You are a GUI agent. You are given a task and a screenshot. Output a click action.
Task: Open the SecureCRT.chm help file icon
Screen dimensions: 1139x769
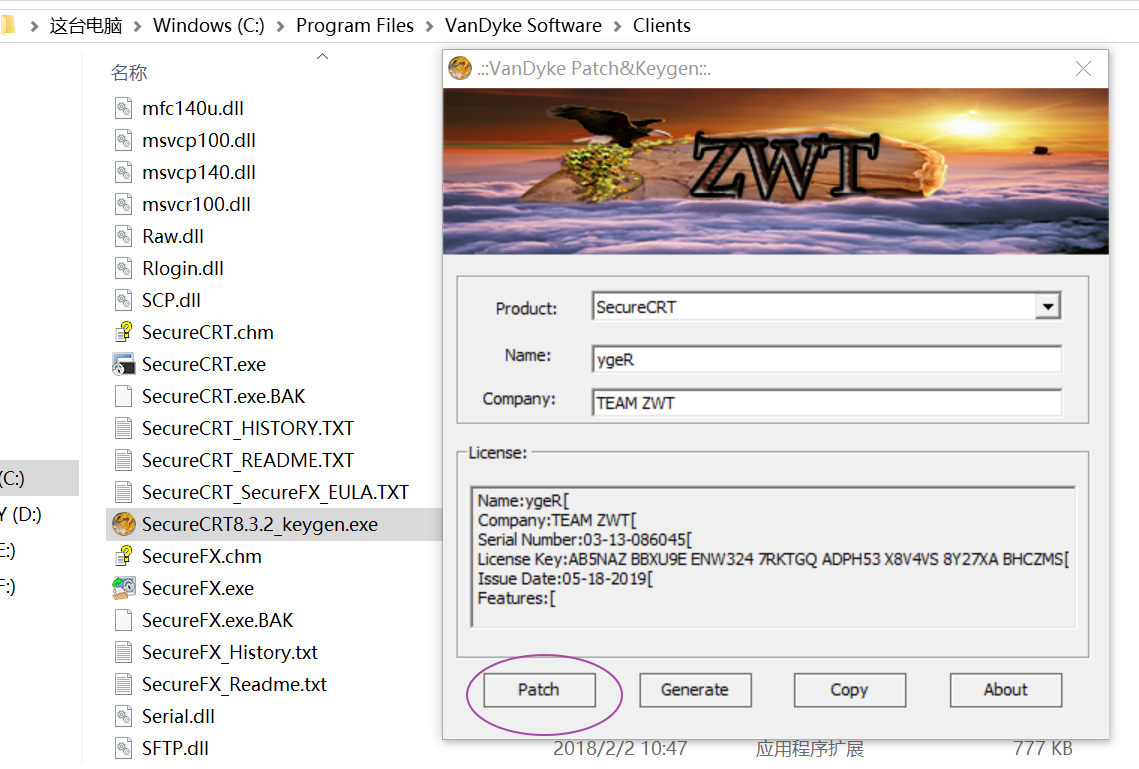coord(121,331)
